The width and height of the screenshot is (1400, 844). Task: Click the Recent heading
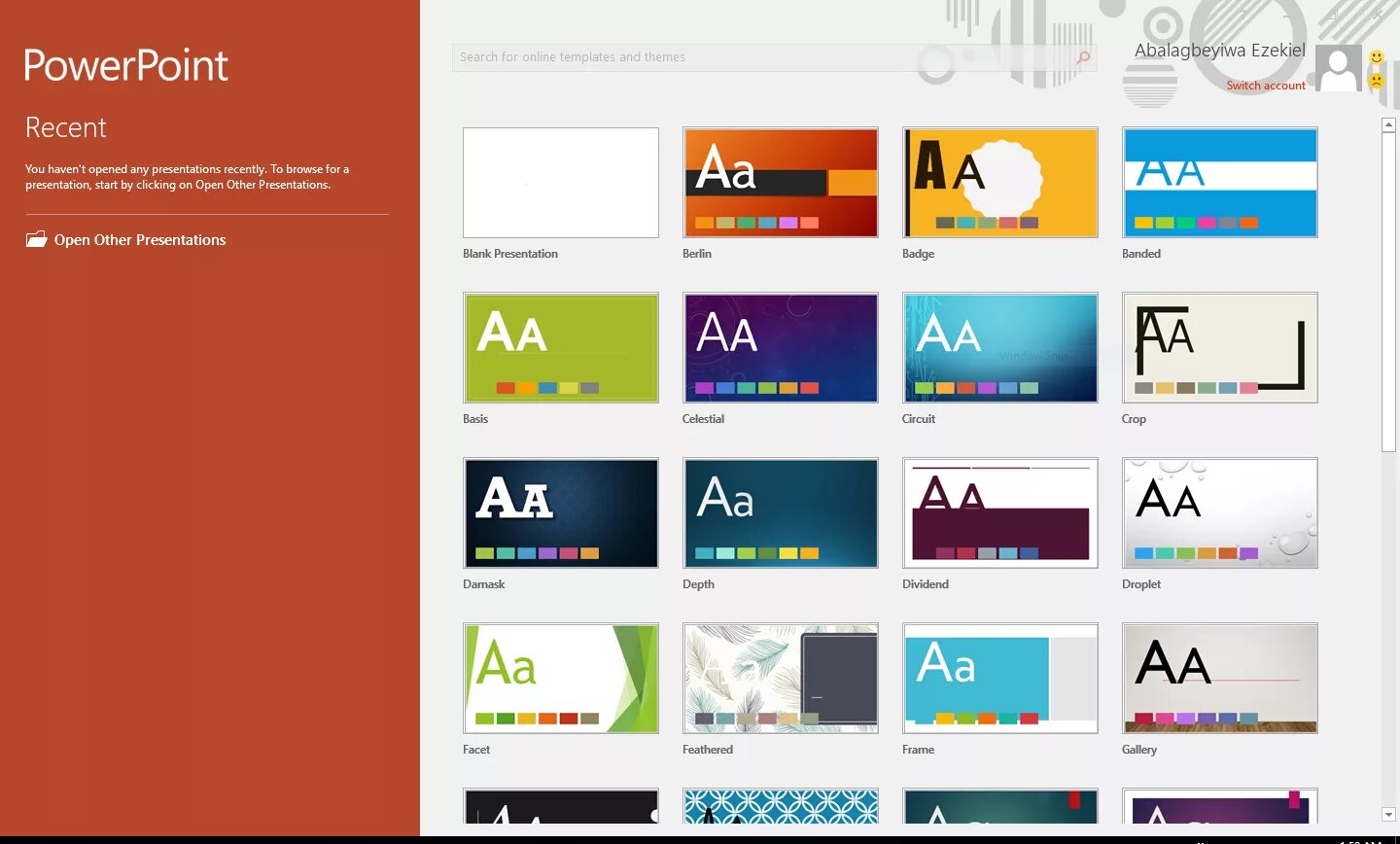[x=66, y=127]
